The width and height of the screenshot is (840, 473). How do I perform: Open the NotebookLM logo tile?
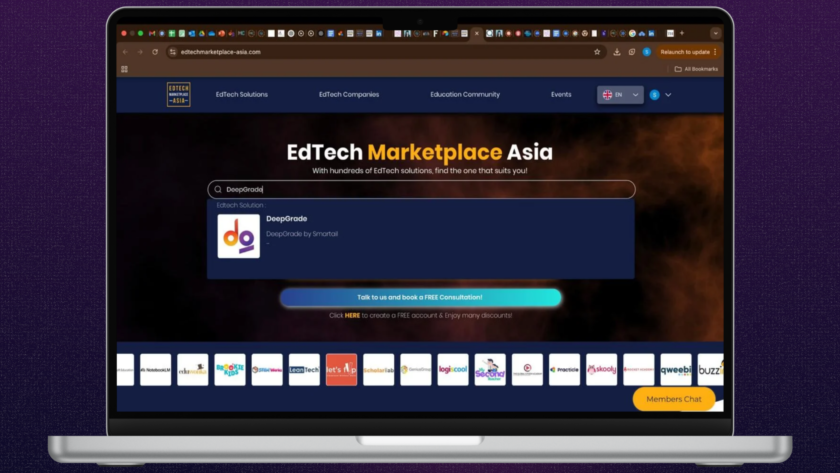pos(155,370)
